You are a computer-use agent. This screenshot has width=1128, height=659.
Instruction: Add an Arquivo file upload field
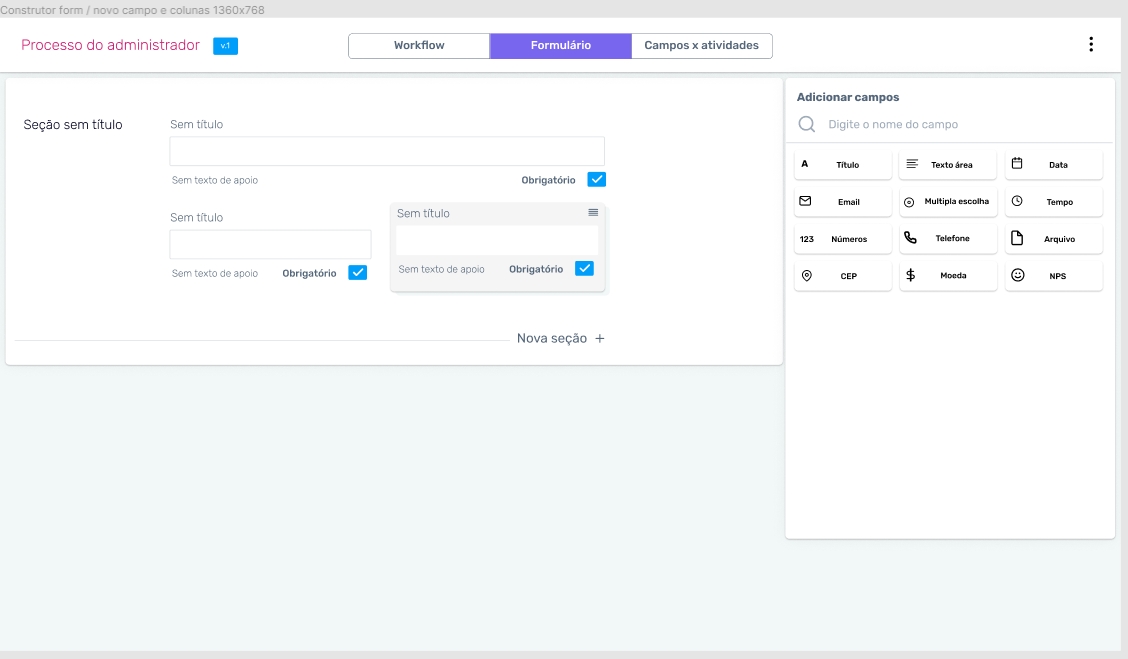(x=1054, y=239)
